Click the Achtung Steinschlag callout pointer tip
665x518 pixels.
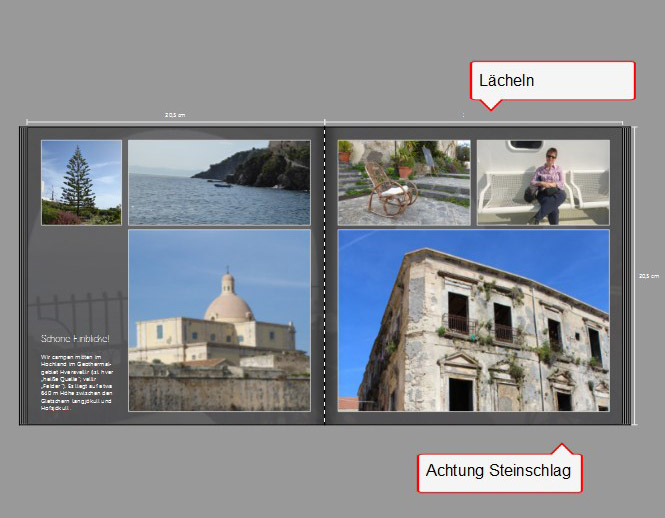click(562, 446)
